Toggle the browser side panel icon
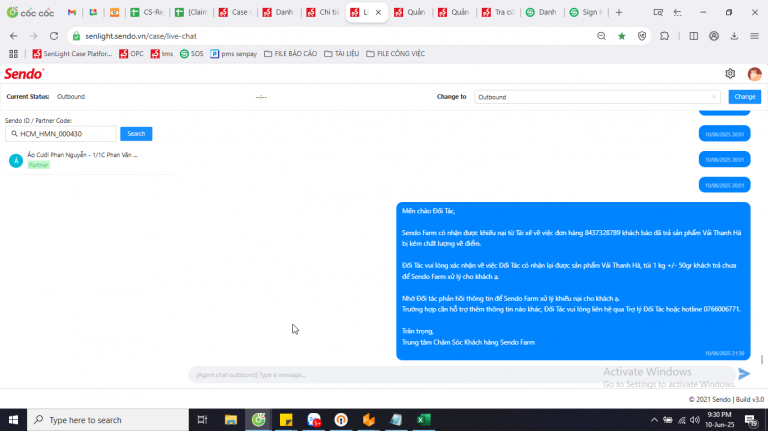This screenshot has width=768, height=431. [694, 36]
